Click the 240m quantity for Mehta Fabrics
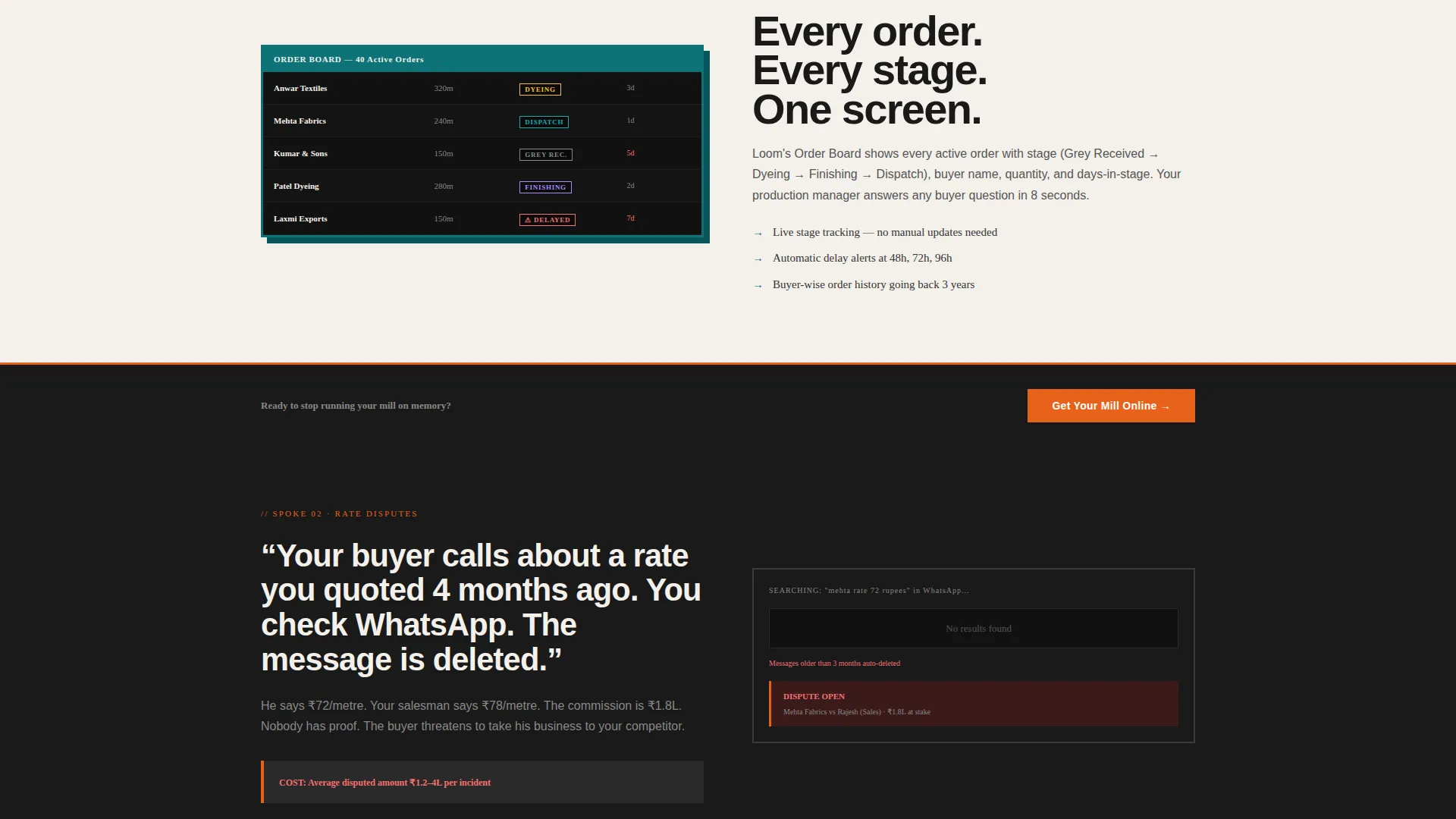This screenshot has width=1456, height=819. (444, 121)
